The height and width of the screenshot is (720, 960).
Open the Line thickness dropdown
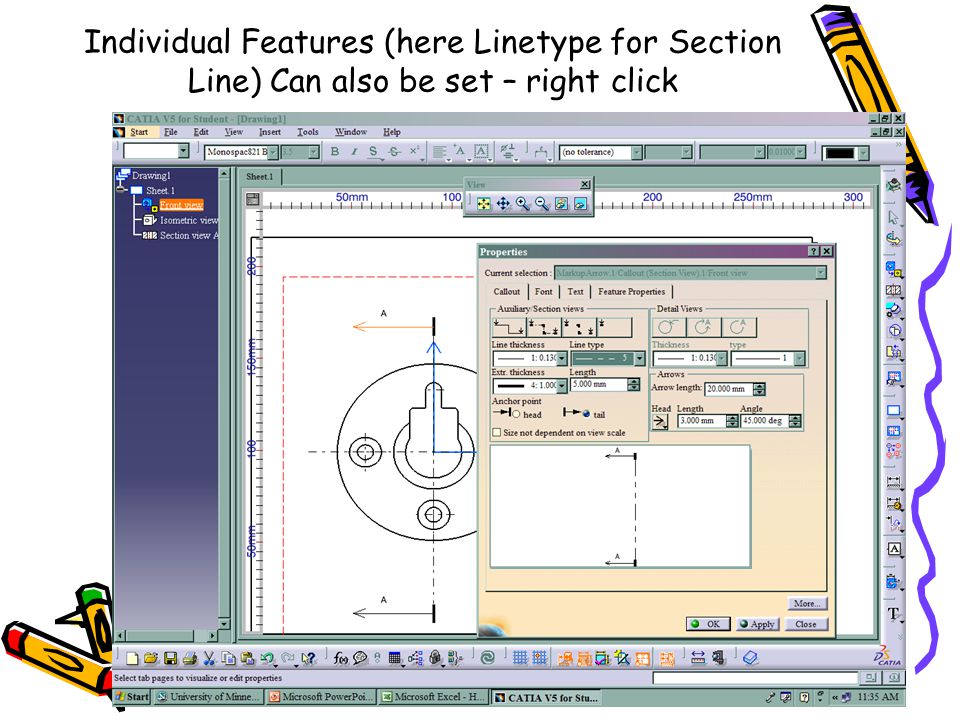point(561,358)
